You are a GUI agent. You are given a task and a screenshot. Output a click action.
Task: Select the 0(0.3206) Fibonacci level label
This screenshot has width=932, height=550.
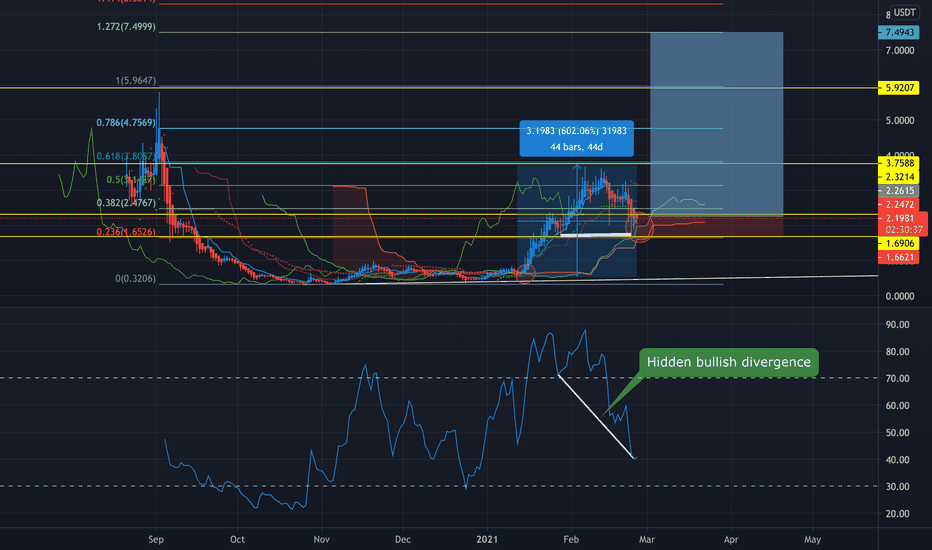tap(136, 278)
